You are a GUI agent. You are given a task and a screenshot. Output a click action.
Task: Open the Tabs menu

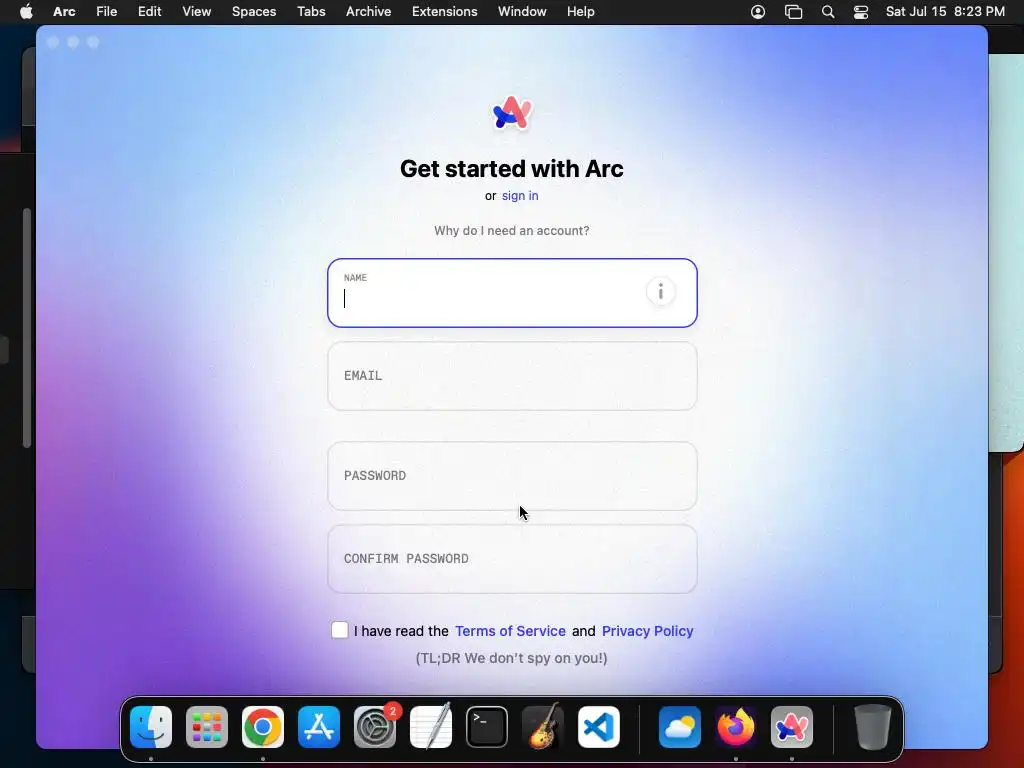[x=311, y=12]
